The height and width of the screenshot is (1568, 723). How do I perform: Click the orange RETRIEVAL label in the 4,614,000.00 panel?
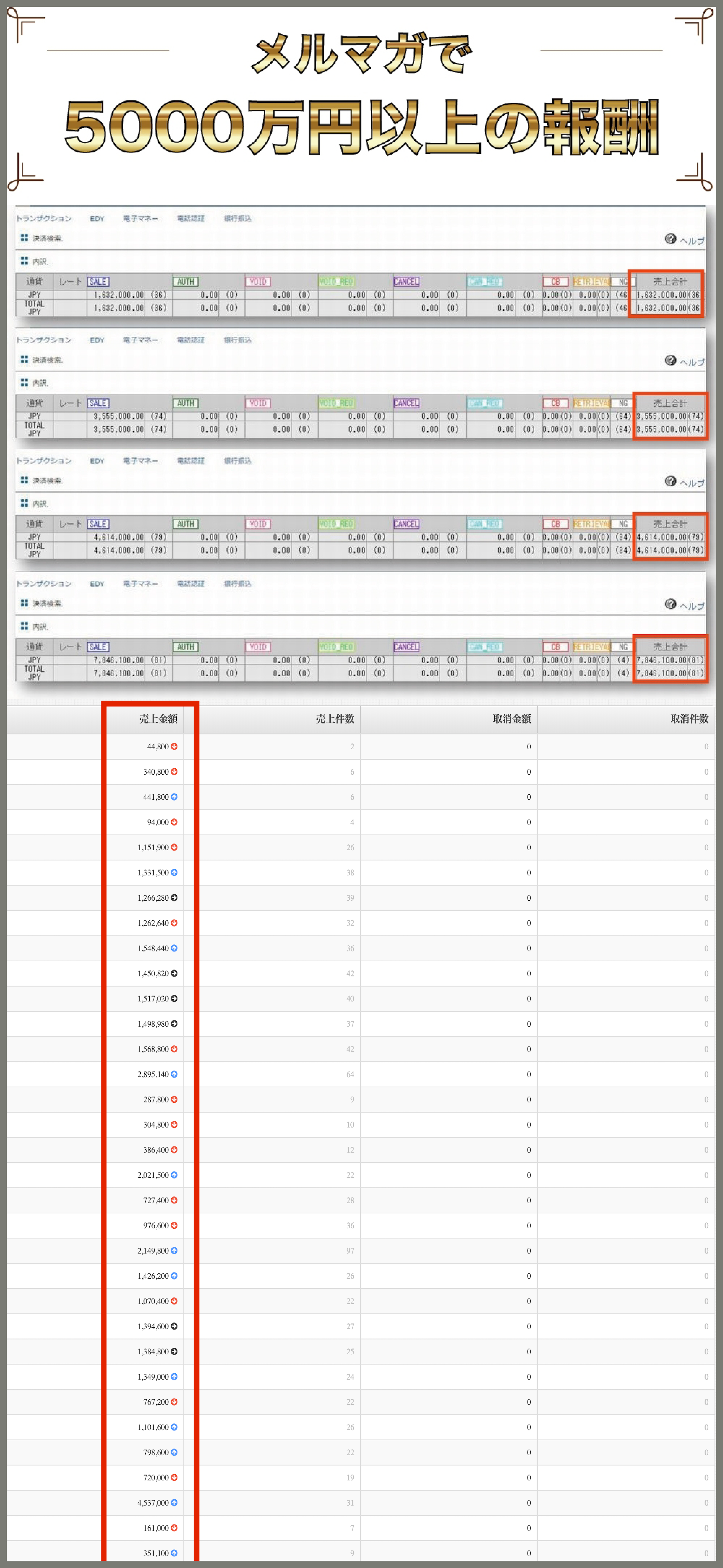click(x=591, y=524)
